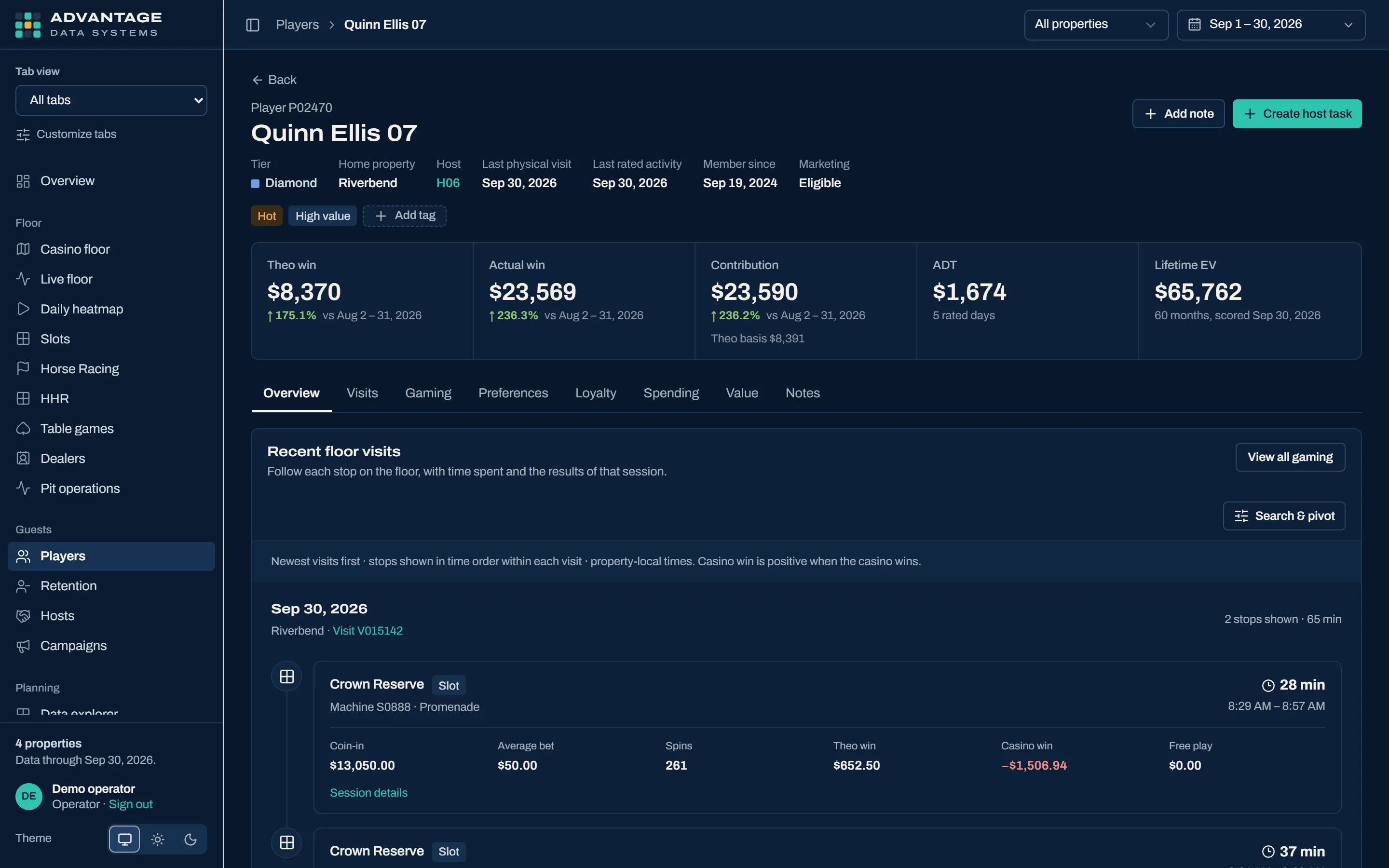Switch to the Visits tab
1389x868 pixels.
coord(362,393)
